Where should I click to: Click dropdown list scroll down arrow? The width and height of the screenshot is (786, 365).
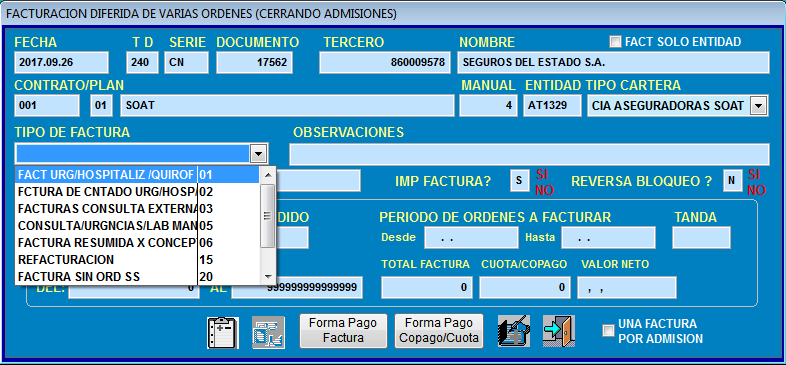268,276
